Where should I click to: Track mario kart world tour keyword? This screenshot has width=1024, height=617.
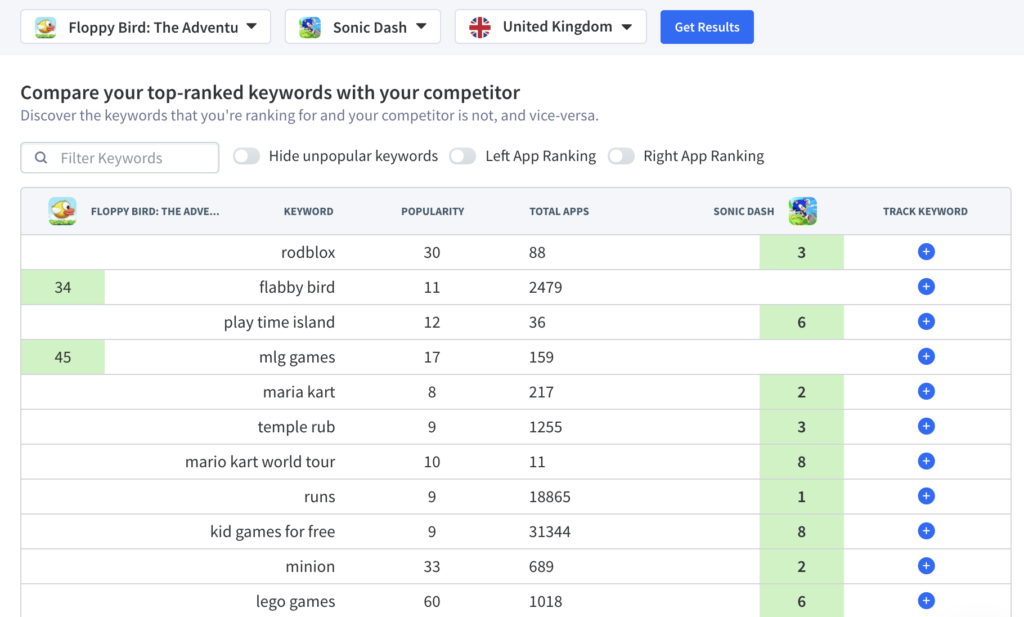click(925, 462)
